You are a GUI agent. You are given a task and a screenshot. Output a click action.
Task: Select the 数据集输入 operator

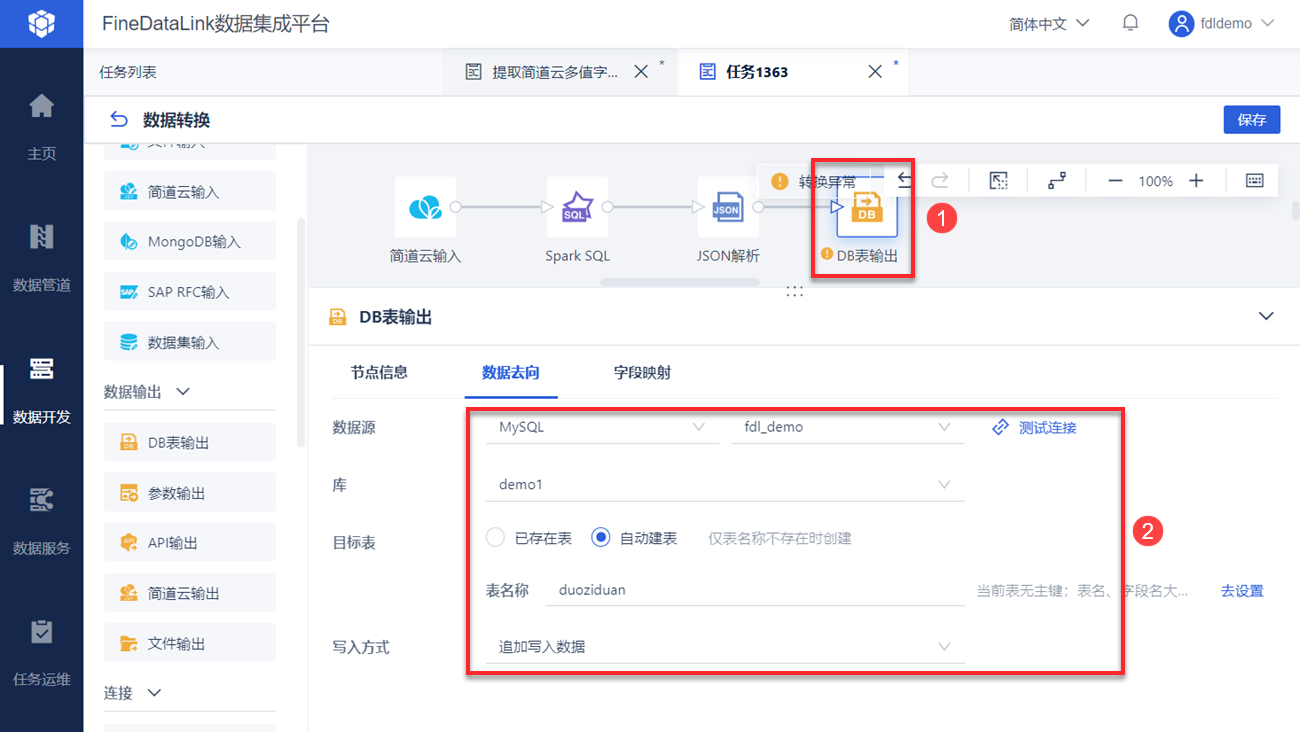pos(189,342)
